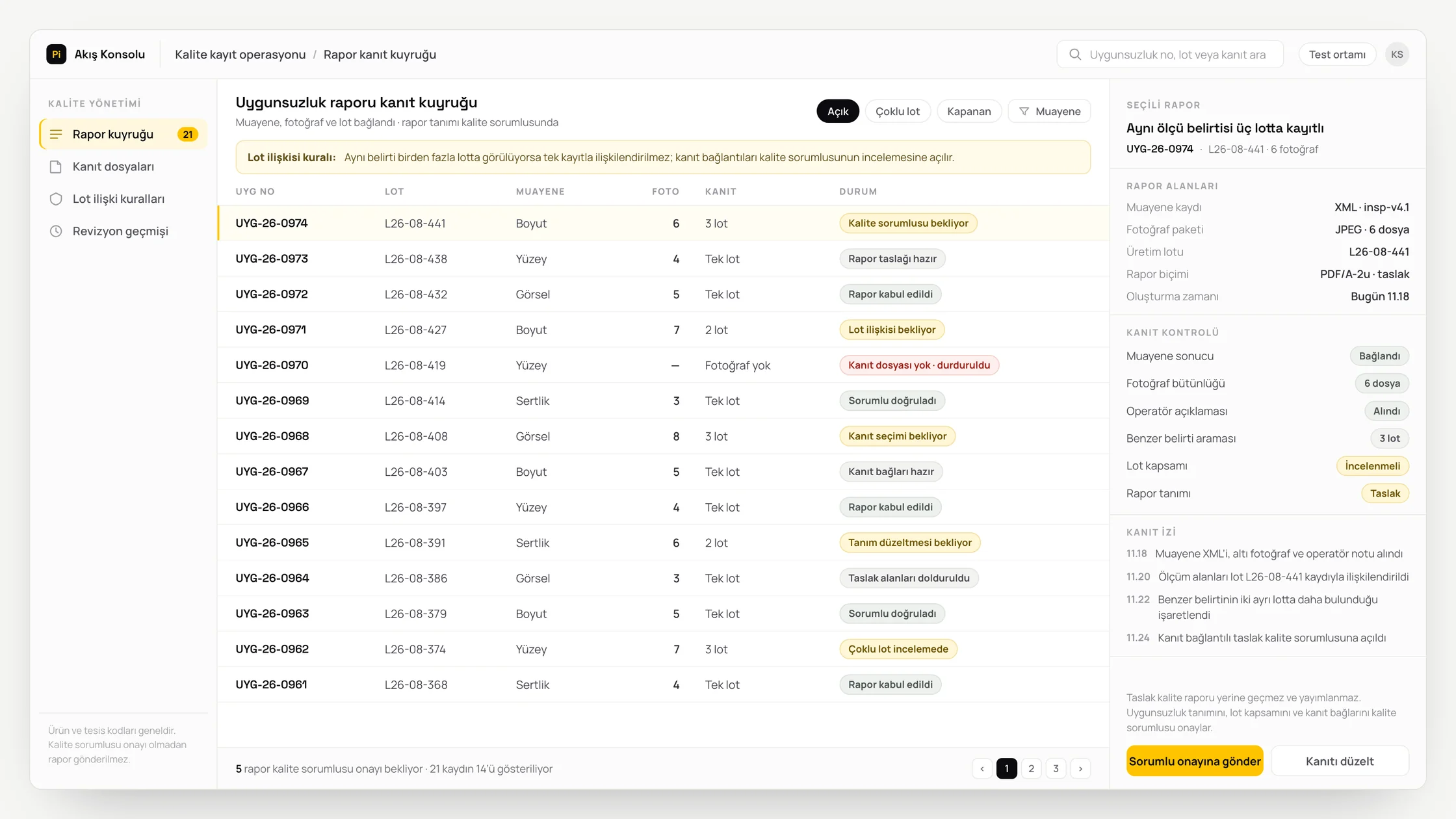Click the Rapor kuyruğu list icon

pos(56,135)
